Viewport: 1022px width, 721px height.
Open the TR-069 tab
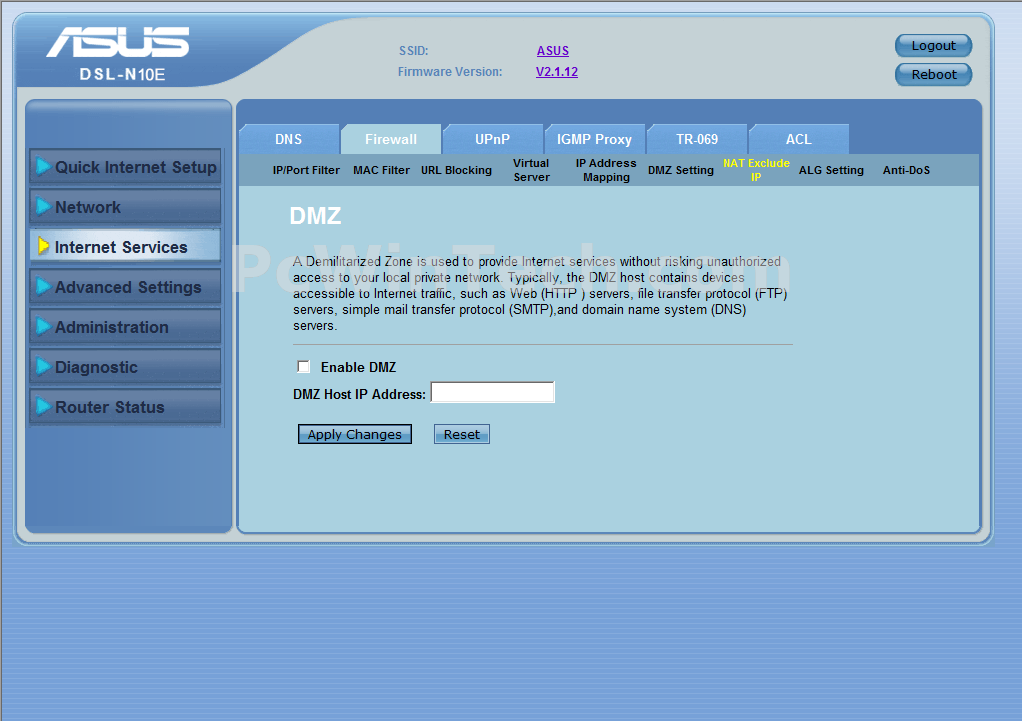(697, 139)
